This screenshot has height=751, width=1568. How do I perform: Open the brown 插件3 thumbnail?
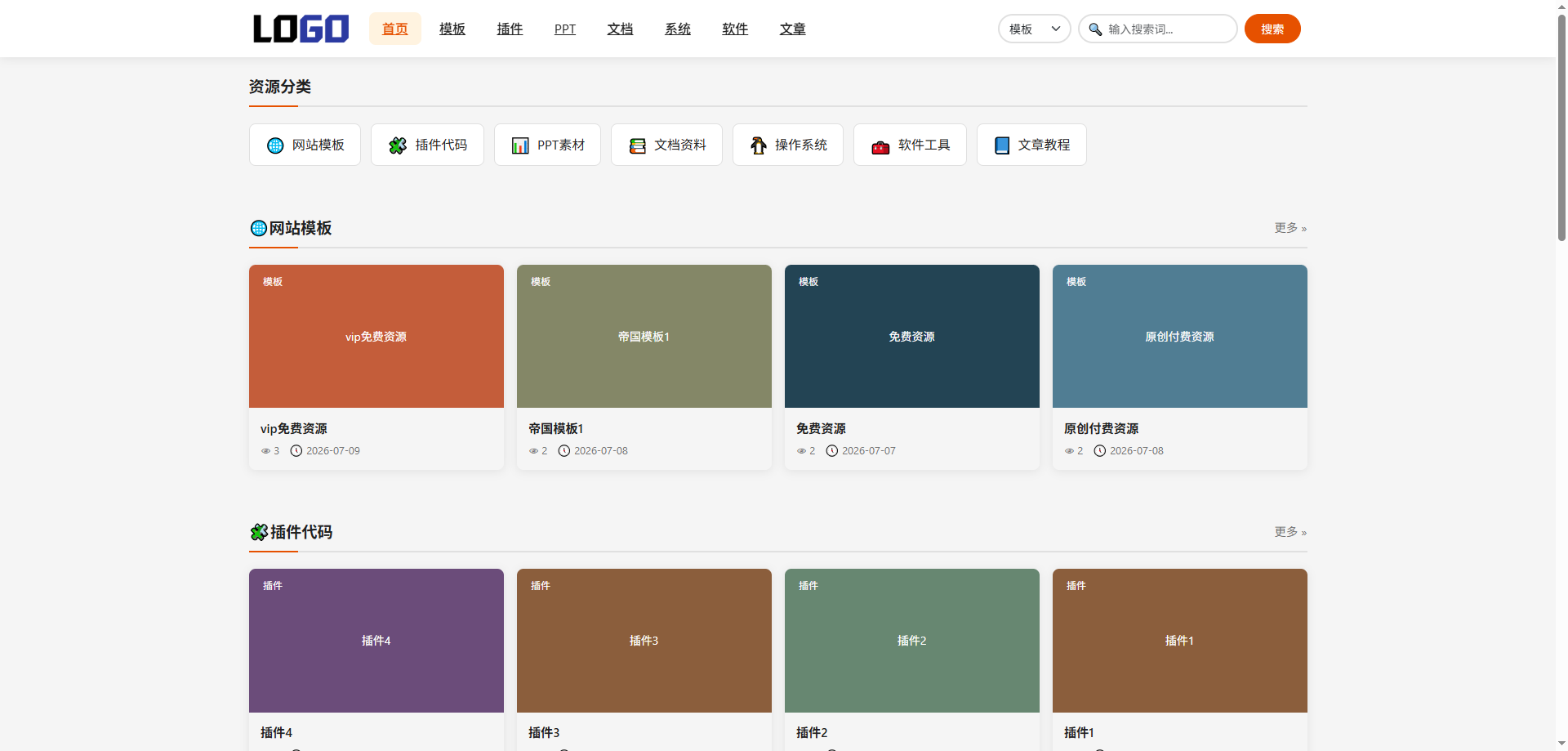[644, 641]
